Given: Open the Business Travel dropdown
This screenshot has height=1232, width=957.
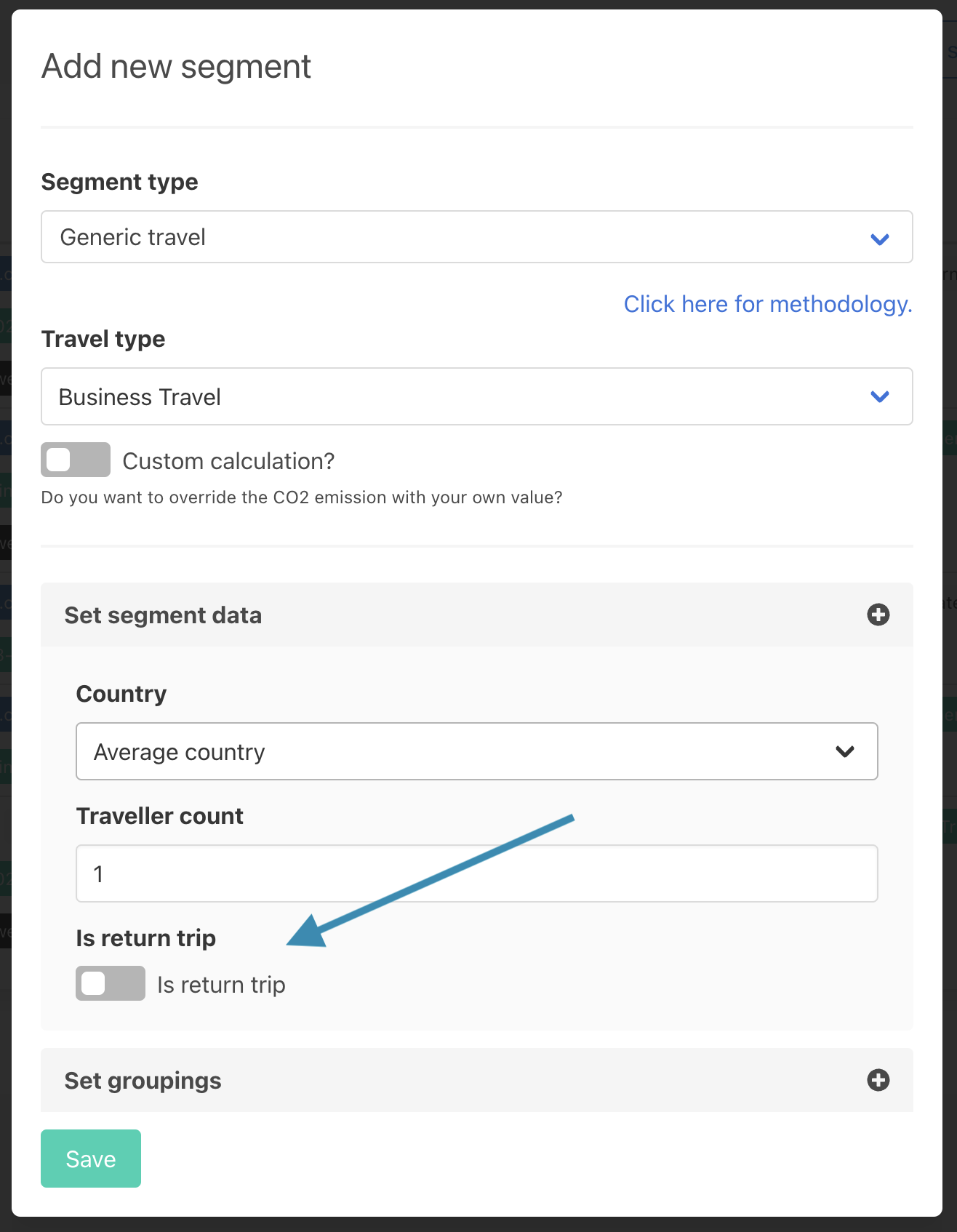Looking at the screenshot, I should (x=476, y=396).
